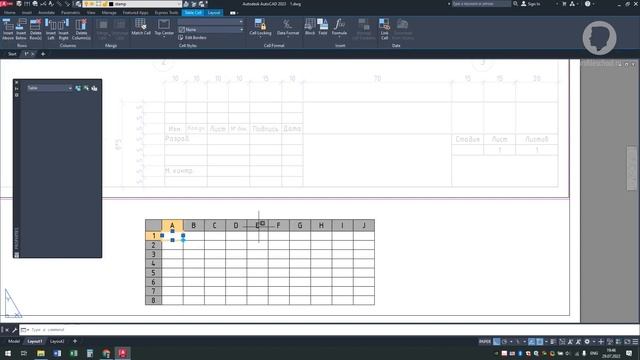The height and width of the screenshot is (360, 640).
Task: Select row header 8 in table
Action: tap(153, 300)
